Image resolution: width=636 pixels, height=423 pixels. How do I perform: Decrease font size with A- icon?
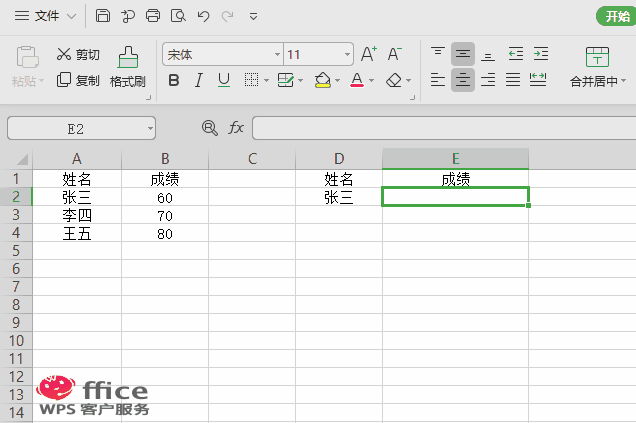394,54
